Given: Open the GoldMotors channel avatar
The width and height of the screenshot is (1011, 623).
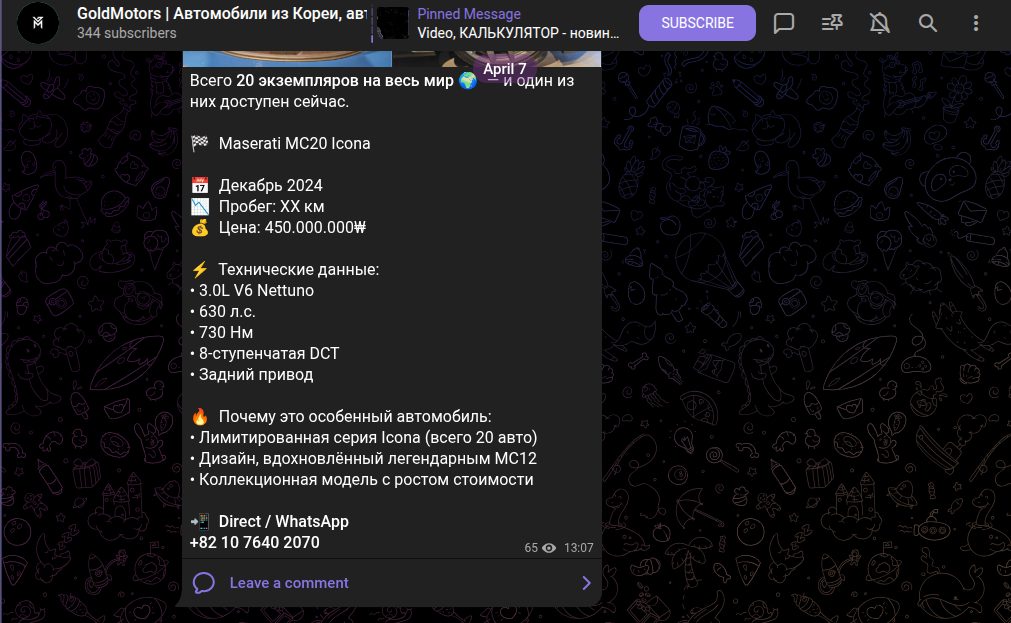Looking at the screenshot, I should [x=37, y=23].
